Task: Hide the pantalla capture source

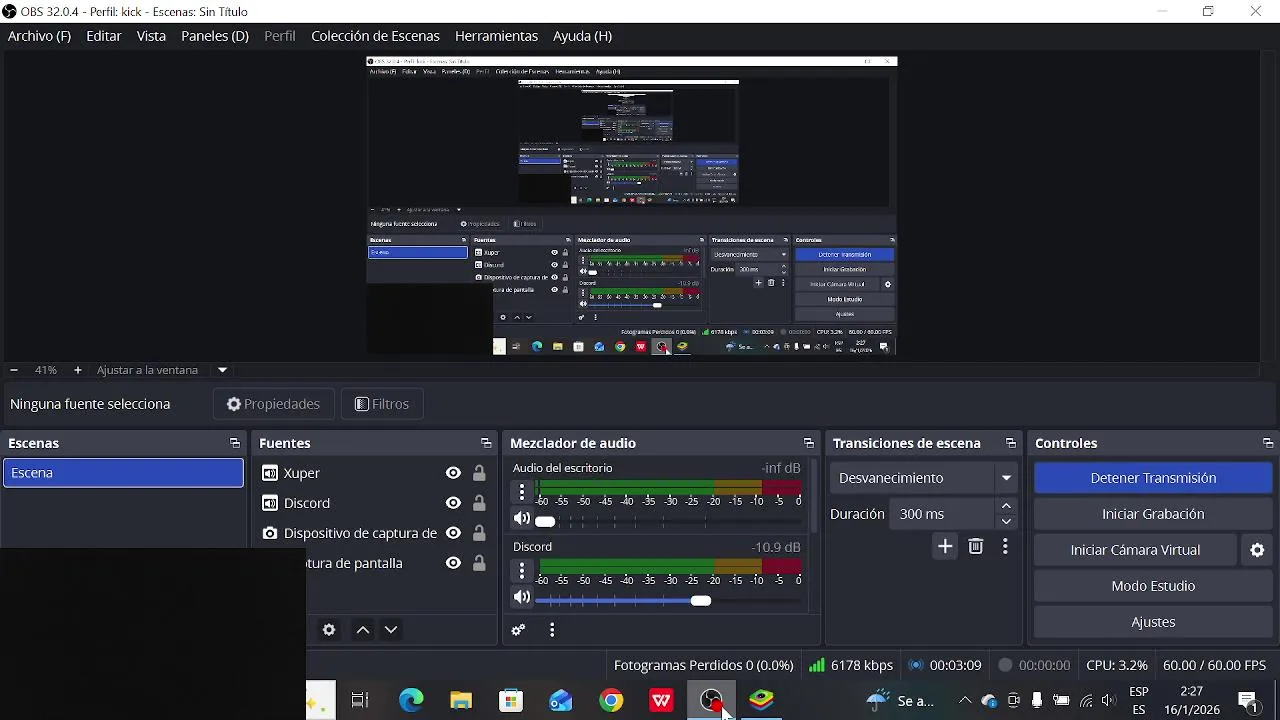Action: point(453,563)
